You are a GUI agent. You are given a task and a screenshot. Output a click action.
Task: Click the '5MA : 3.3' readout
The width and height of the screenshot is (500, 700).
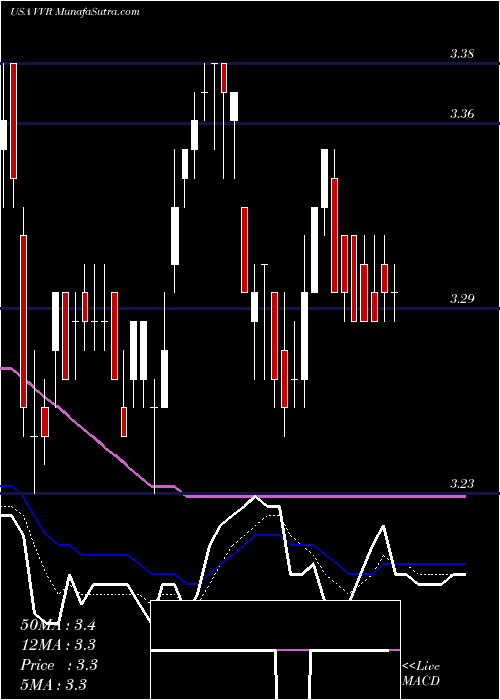53,684
